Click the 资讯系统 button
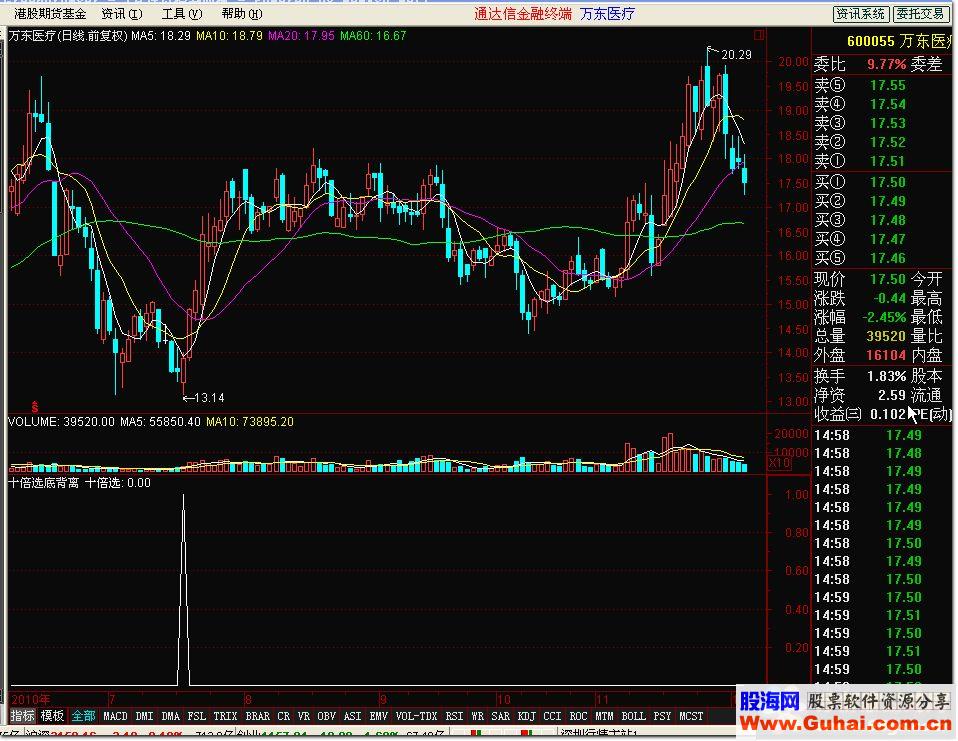Image resolution: width=958 pixels, height=741 pixels. click(x=861, y=14)
